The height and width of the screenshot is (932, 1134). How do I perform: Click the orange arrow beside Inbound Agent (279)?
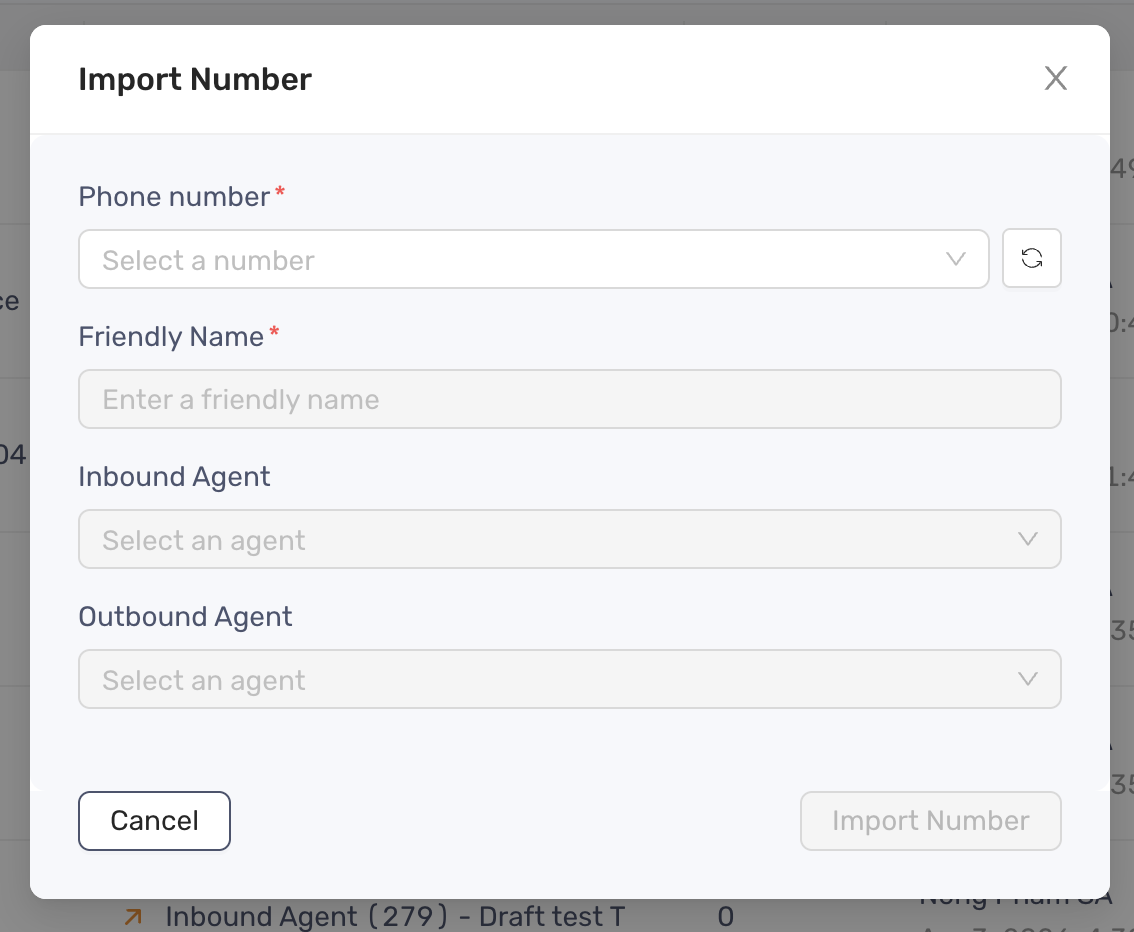[133, 915]
